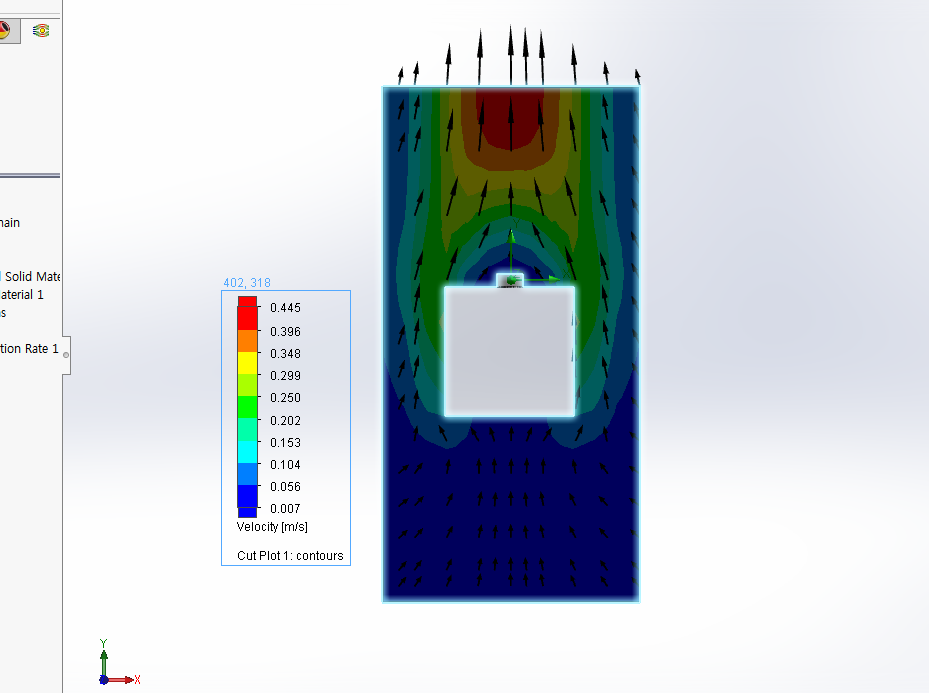Click the legend value 0.396
This screenshot has width=929, height=693.
[286, 332]
